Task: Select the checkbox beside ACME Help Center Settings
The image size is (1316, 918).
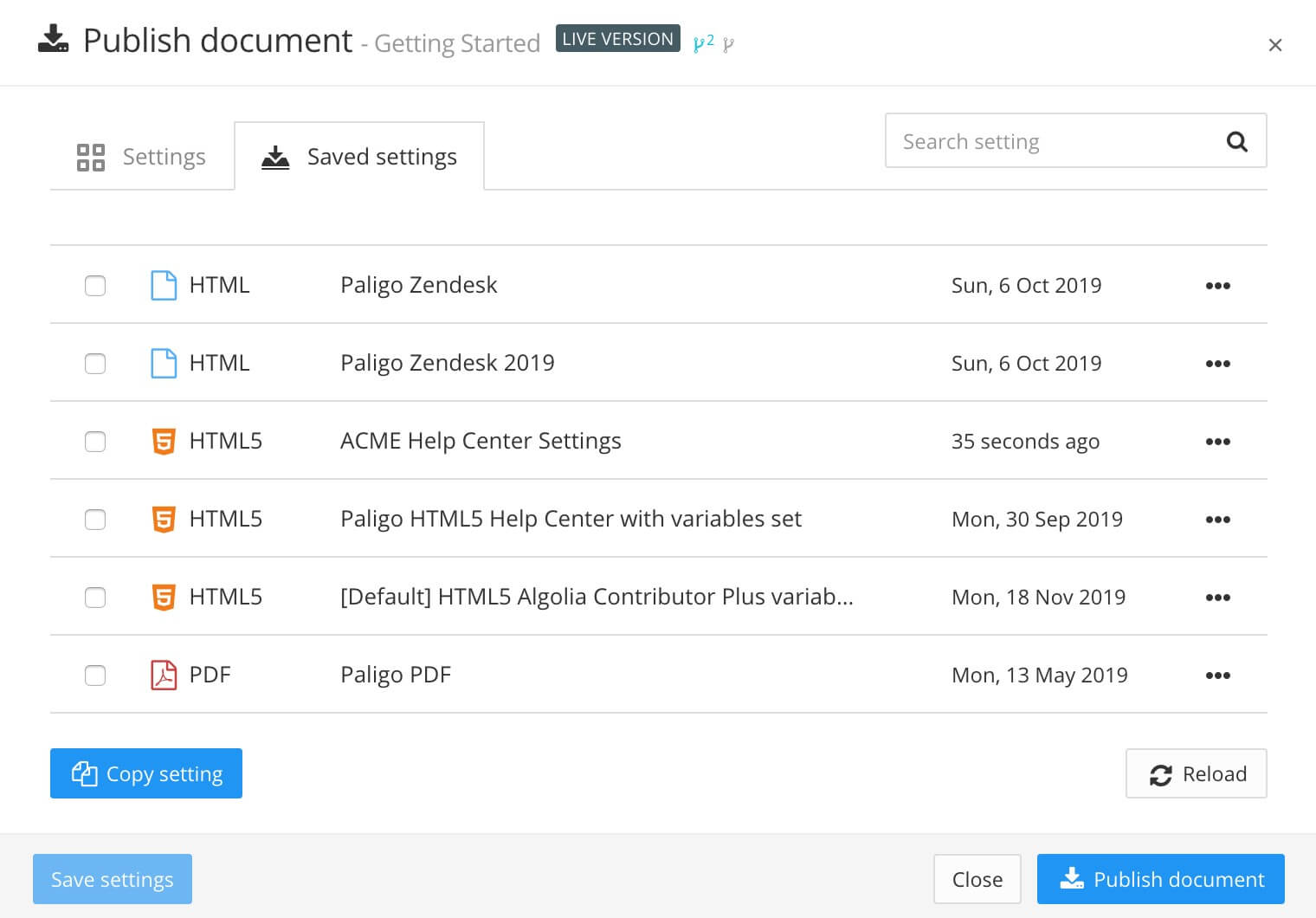Action: coord(95,441)
